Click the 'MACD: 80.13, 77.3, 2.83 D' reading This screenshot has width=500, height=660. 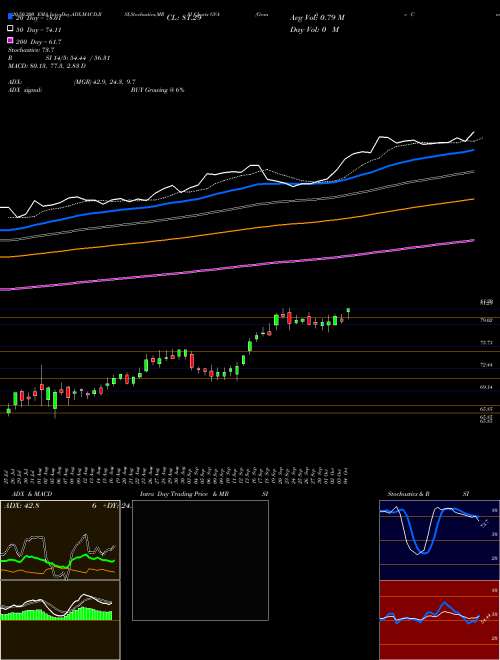[47, 66]
